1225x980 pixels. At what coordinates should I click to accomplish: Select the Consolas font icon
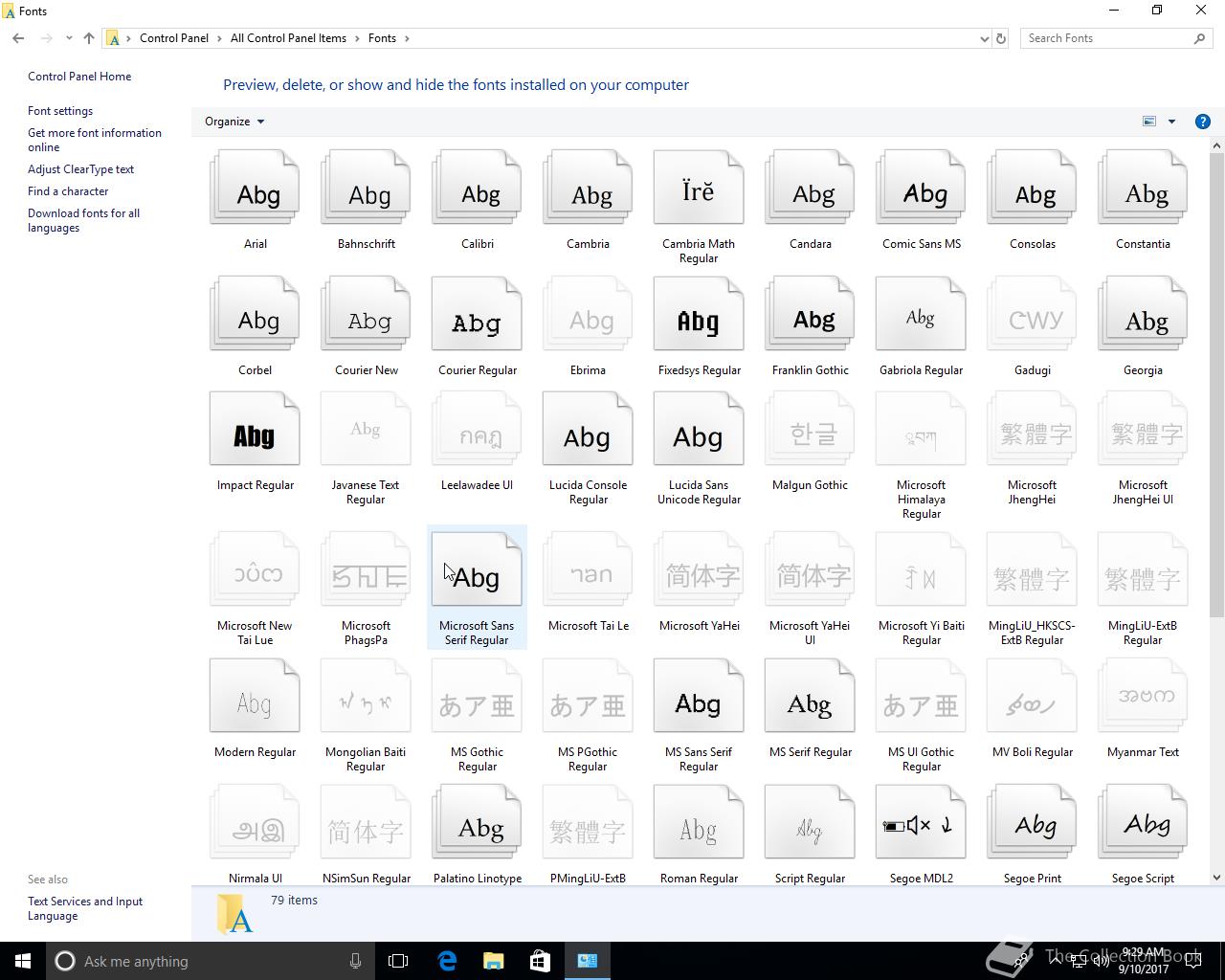(x=1032, y=188)
